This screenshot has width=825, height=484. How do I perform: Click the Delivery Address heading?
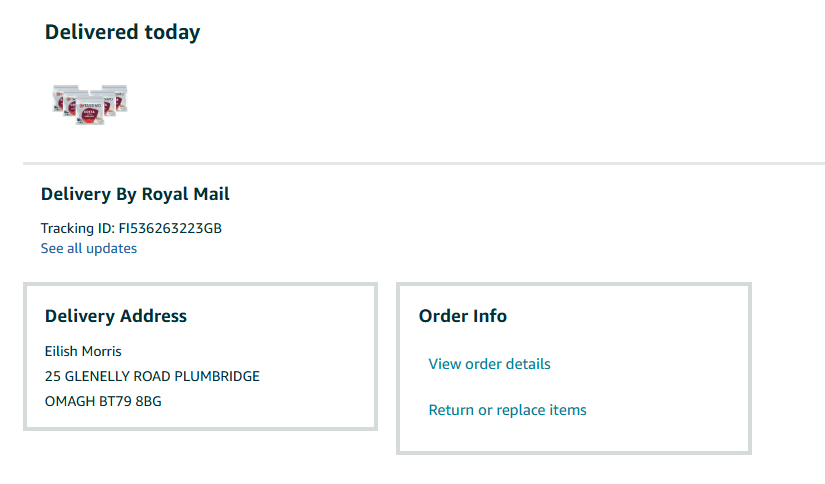[116, 316]
